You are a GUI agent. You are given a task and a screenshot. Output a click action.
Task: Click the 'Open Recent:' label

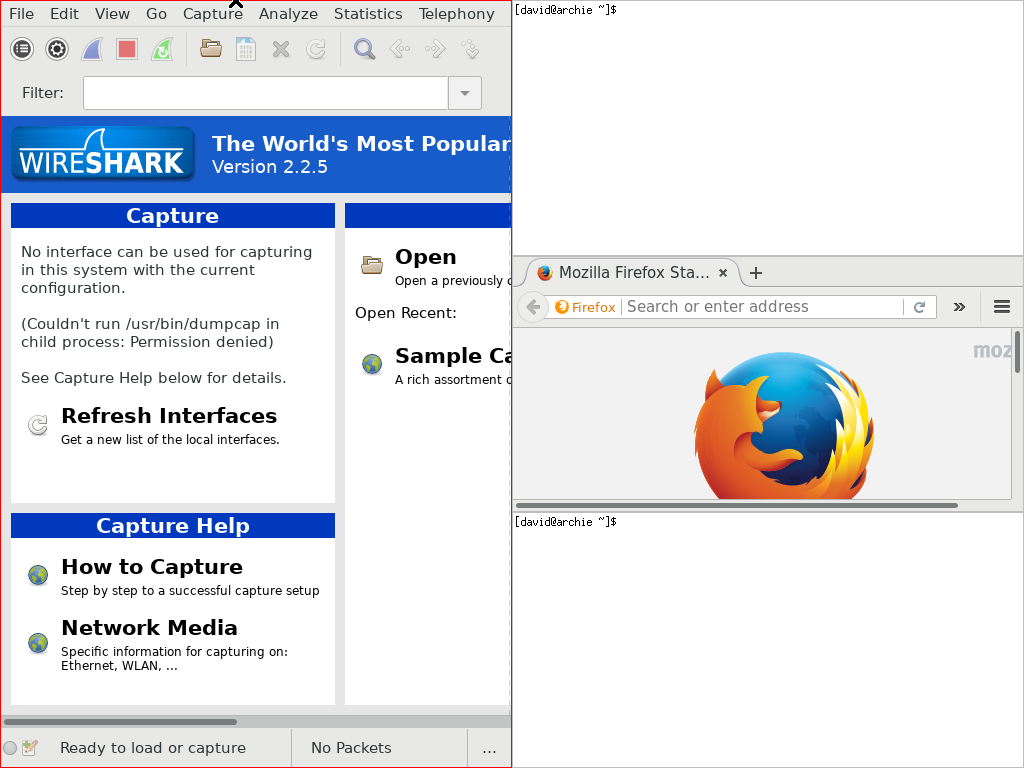point(406,313)
